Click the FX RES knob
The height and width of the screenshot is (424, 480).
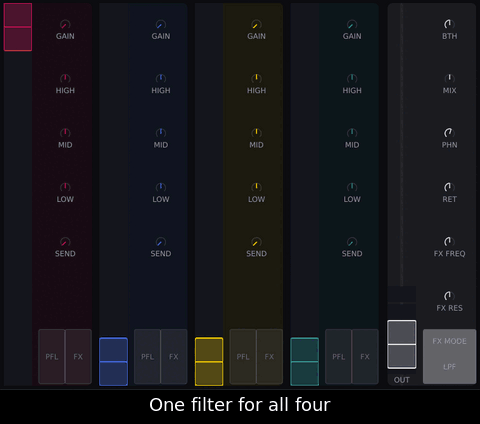[x=449, y=296]
